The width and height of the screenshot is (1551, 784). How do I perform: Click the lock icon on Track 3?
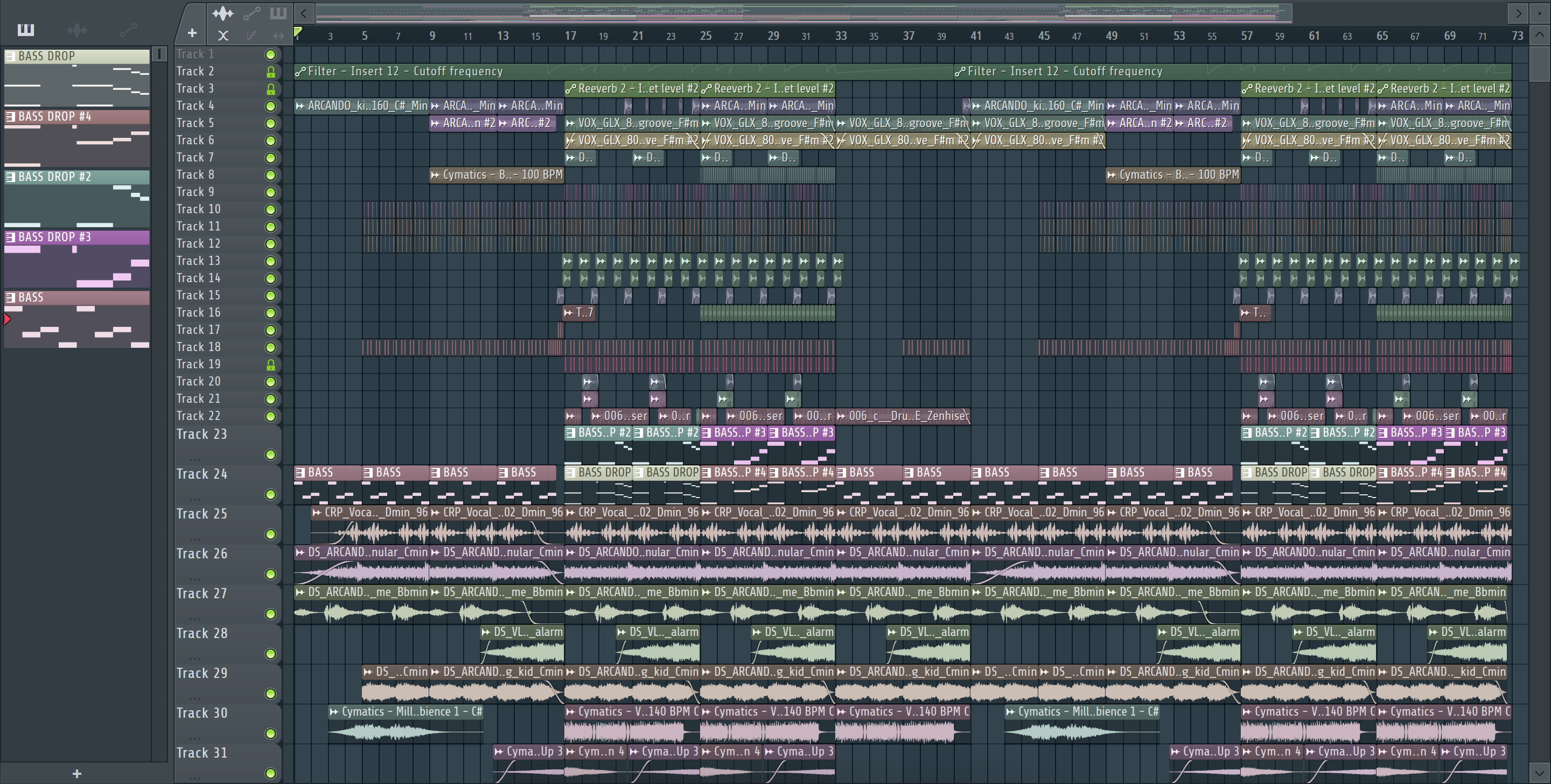[x=270, y=89]
